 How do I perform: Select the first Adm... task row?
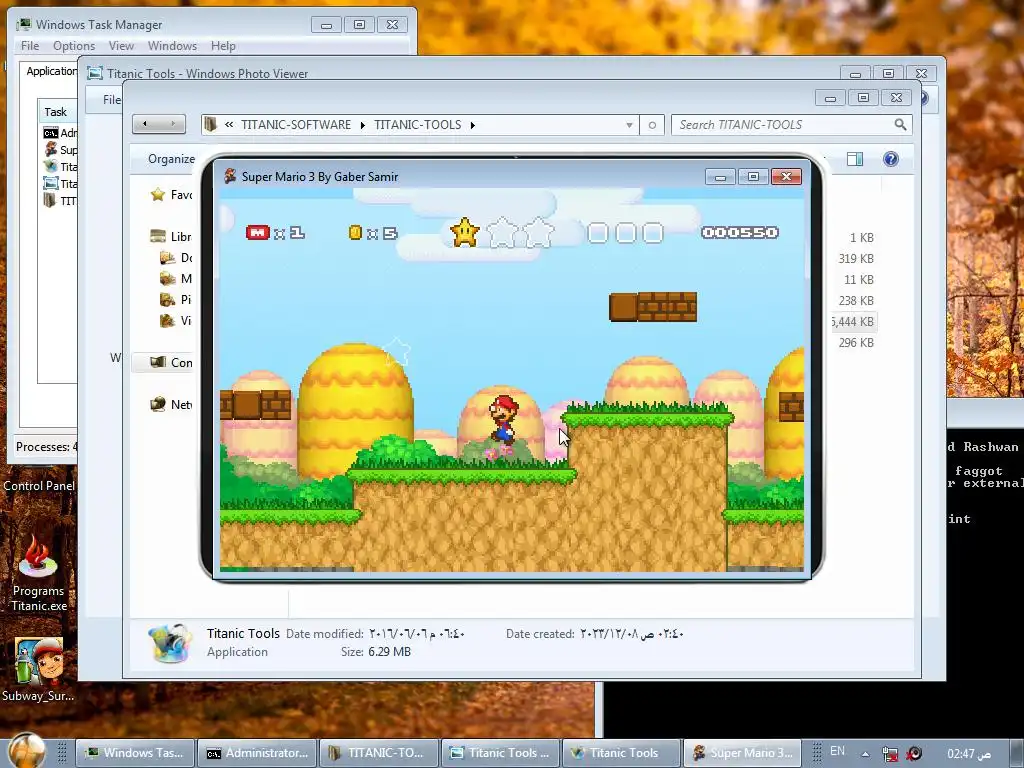tap(60, 133)
